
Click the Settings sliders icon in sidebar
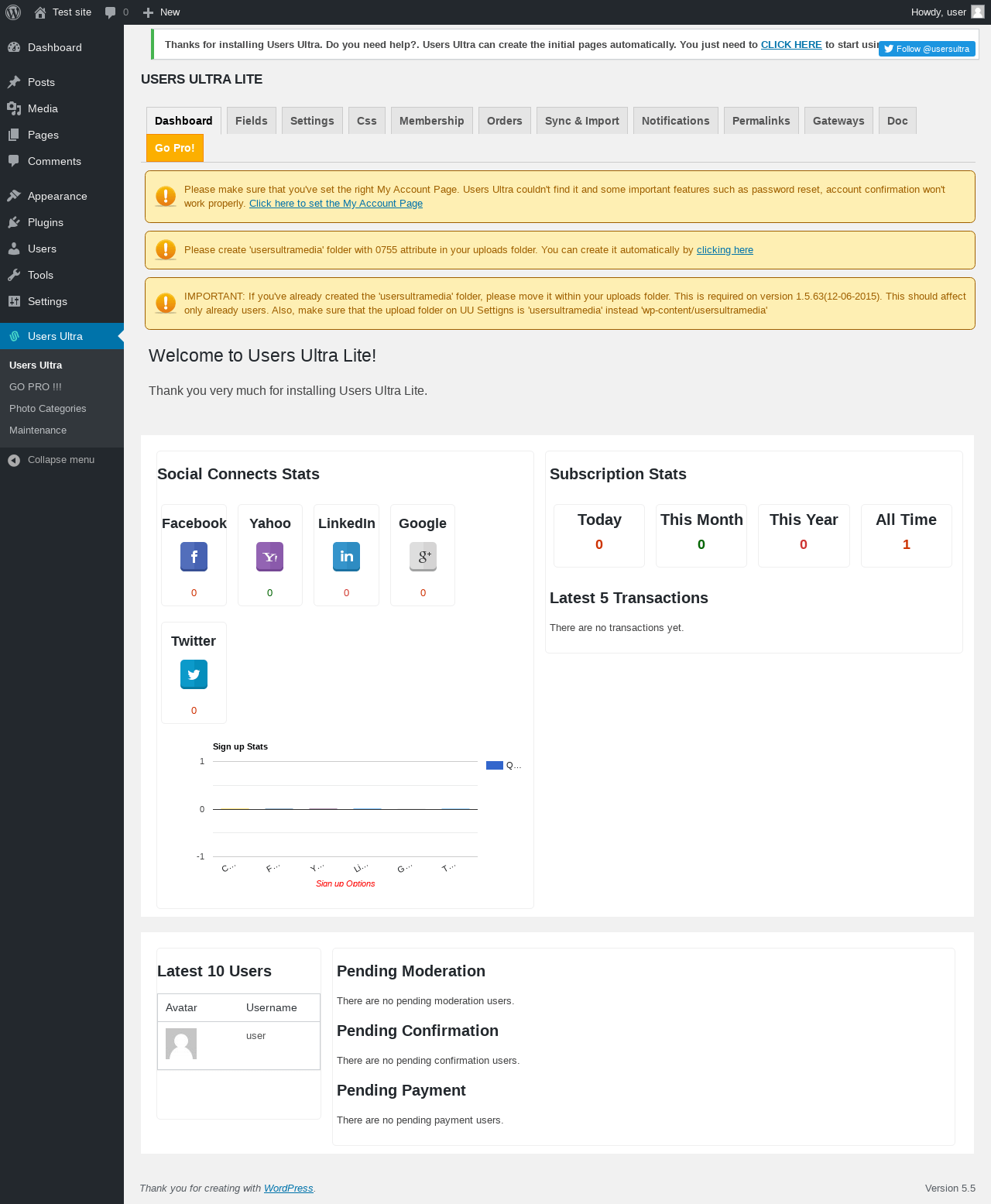point(14,301)
